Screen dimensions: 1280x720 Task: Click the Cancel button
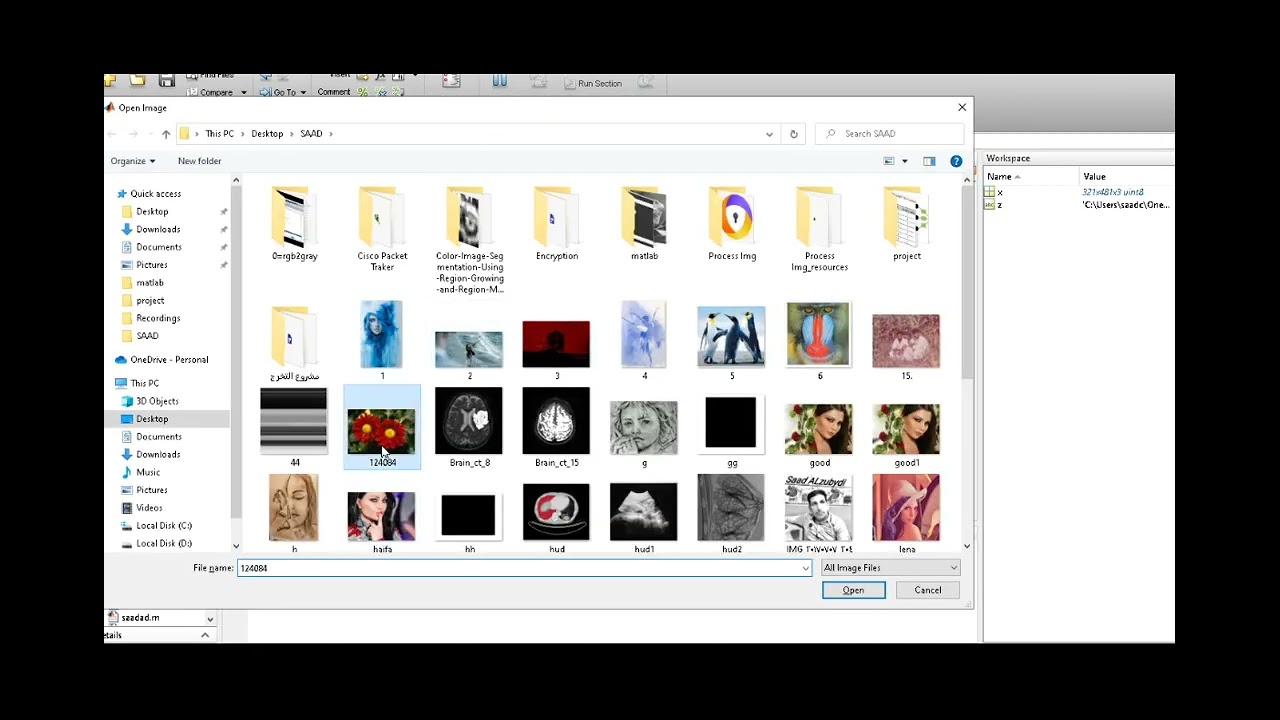click(928, 590)
